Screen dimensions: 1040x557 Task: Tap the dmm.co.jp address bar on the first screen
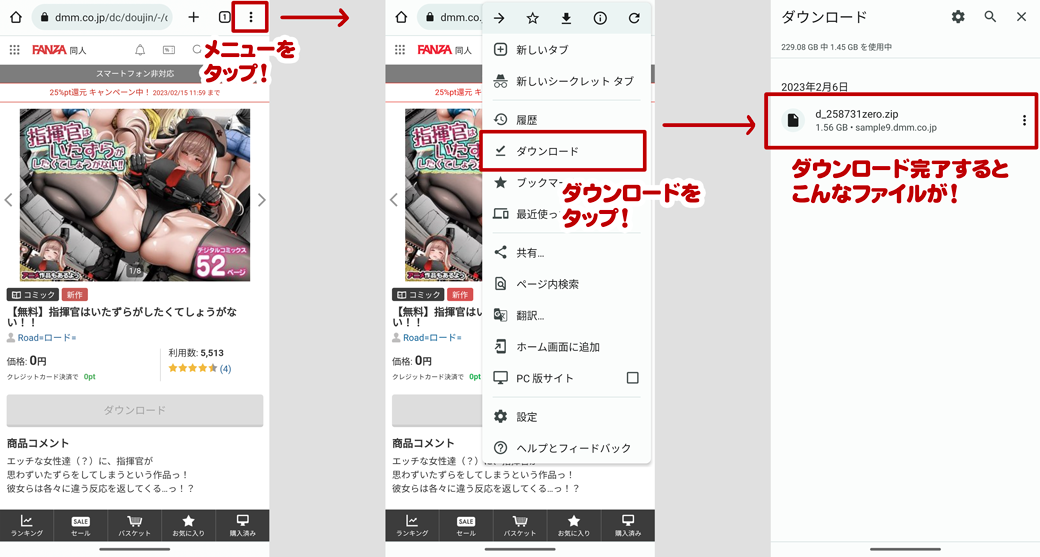(x=102, y=17)
